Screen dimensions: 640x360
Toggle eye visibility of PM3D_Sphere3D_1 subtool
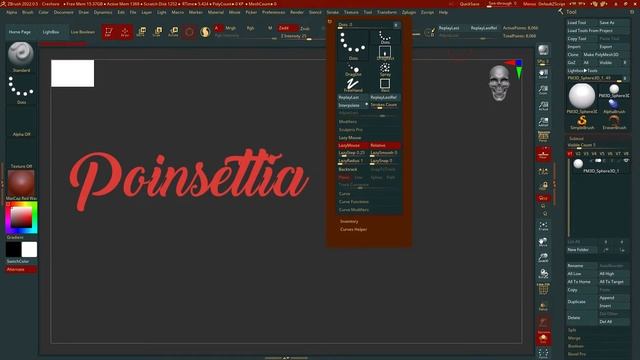(x=626, y=161)
